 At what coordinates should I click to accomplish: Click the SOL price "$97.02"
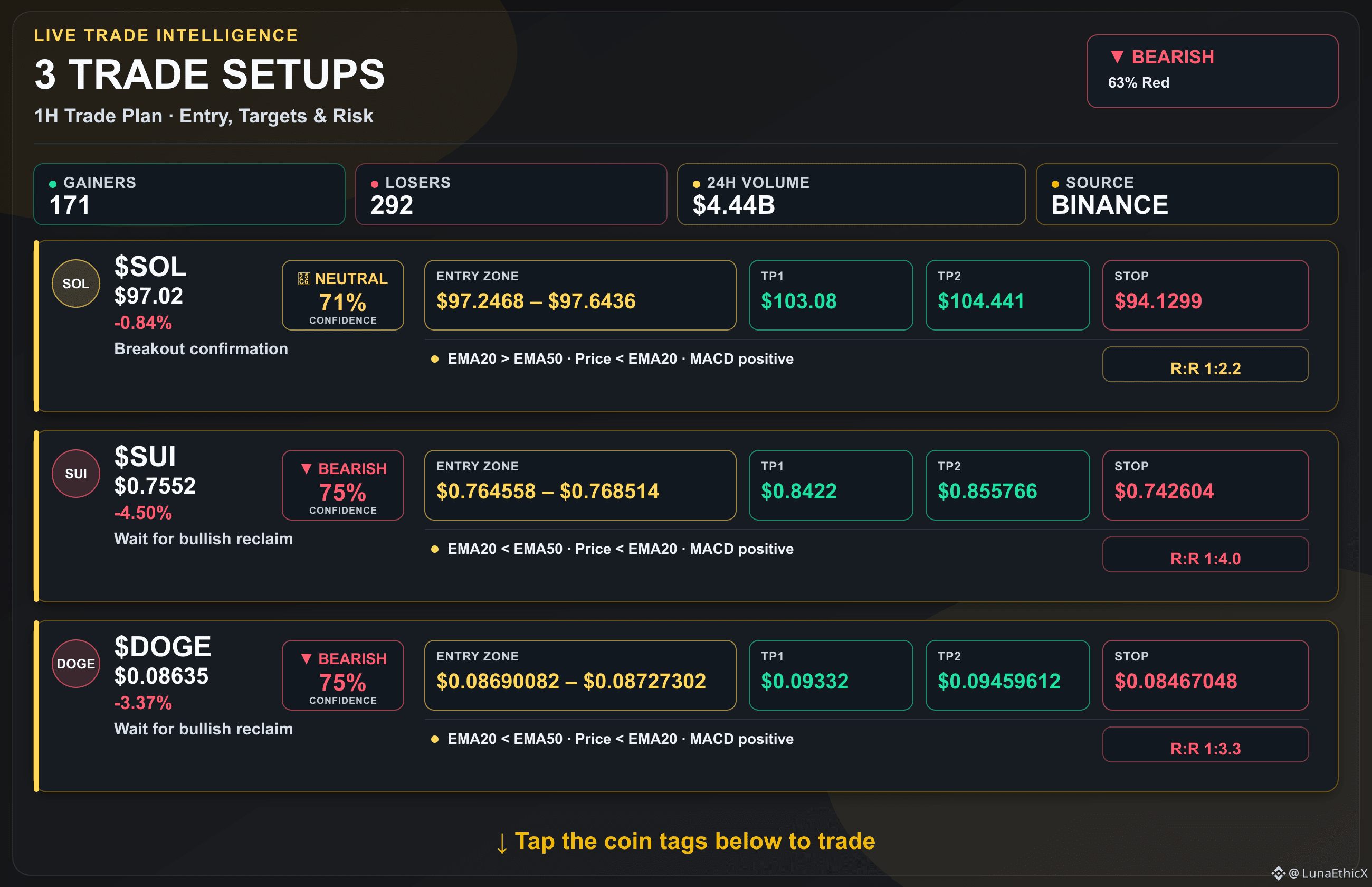[148, 296]
